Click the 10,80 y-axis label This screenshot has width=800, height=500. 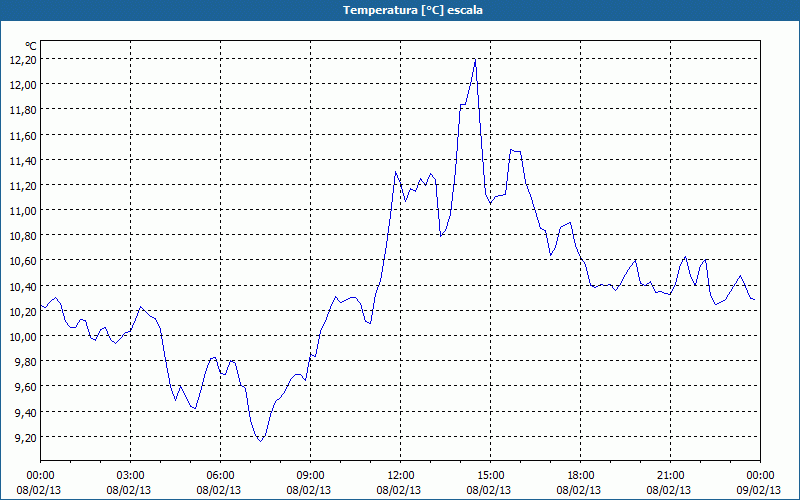(23, 236)
